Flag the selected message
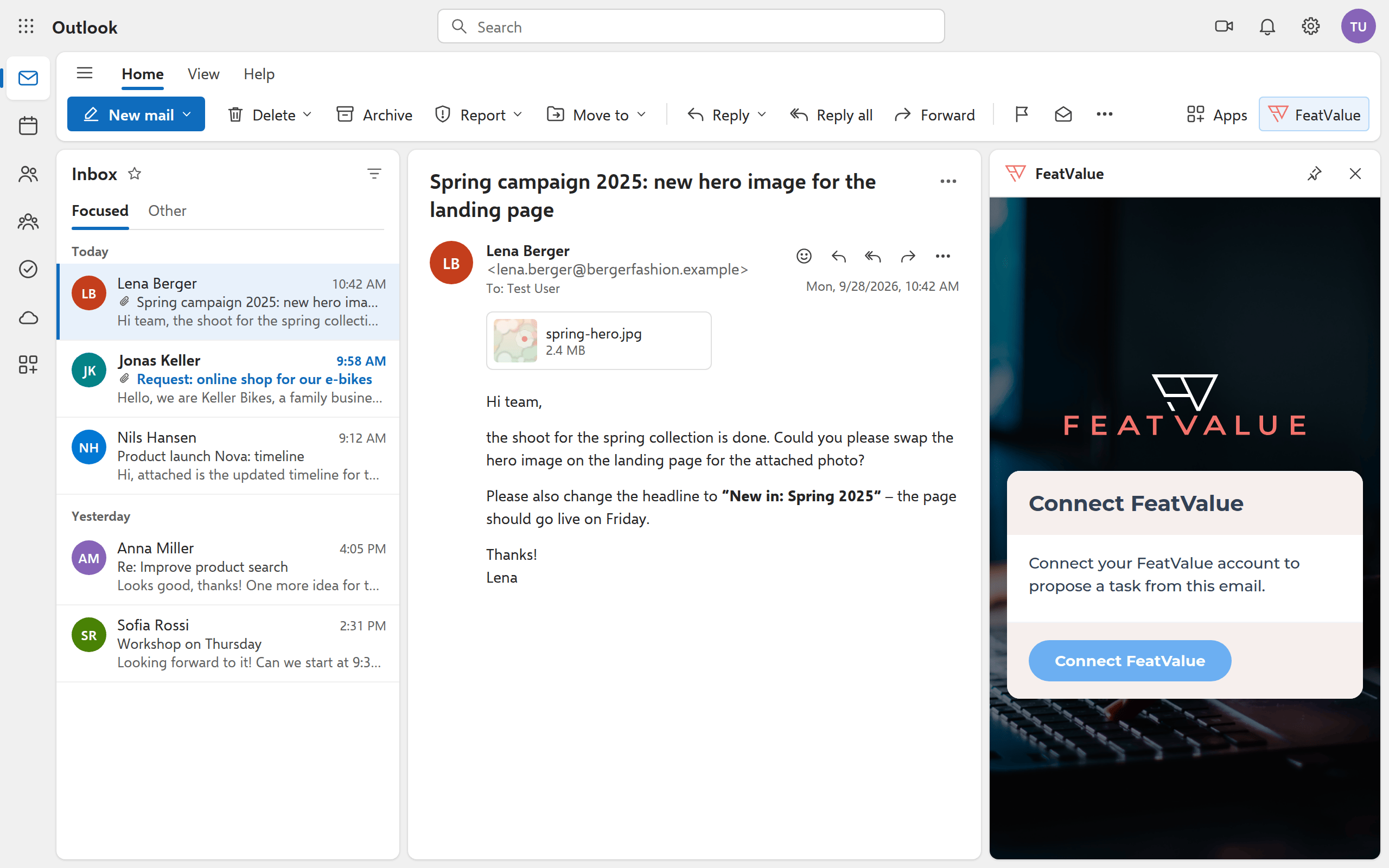The height and width of the screenshot is (868, 1389). coord(1022,115)
